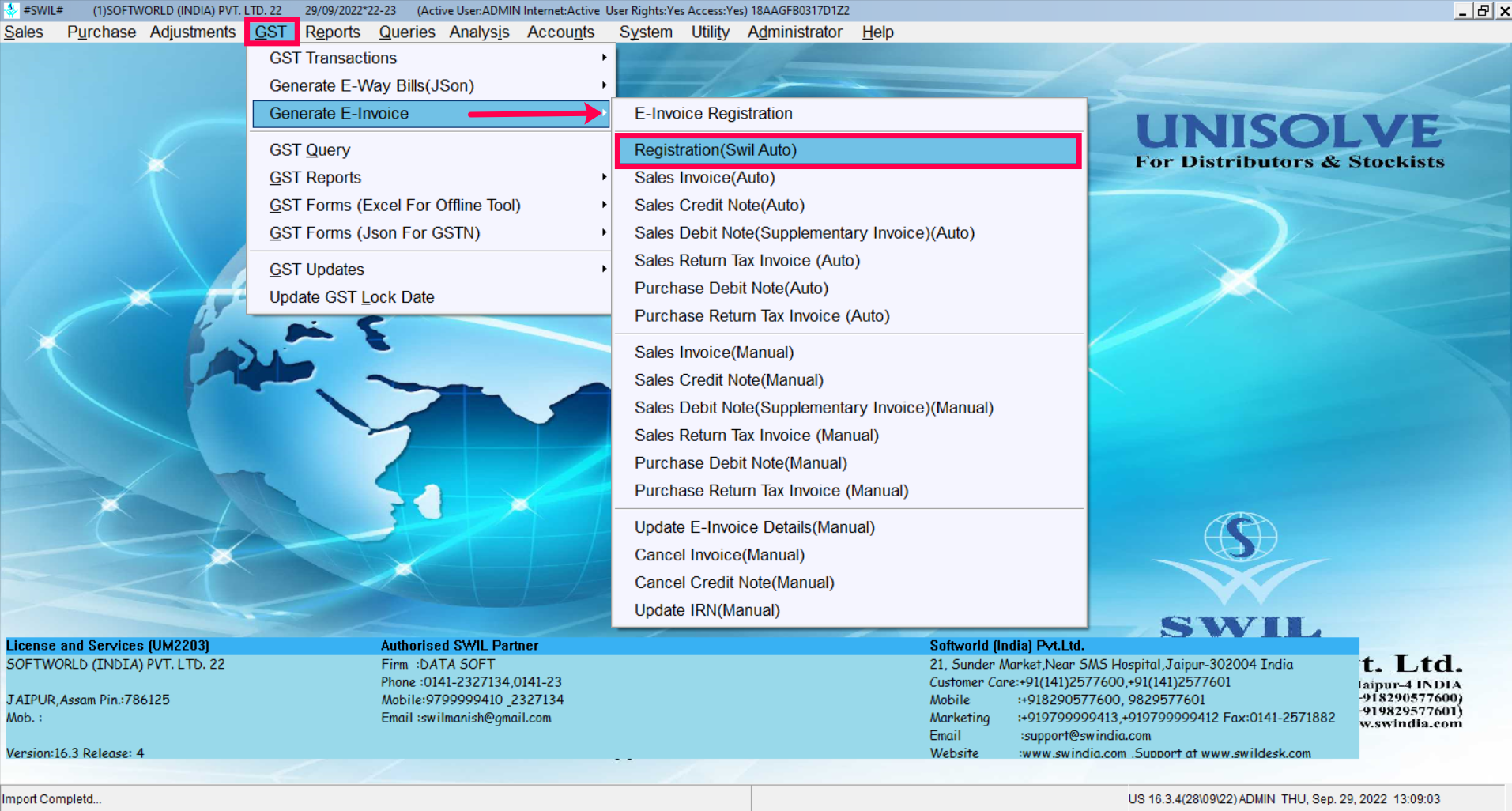Choose Sales Credit Note(Auto)

click(x=849, y=205)
